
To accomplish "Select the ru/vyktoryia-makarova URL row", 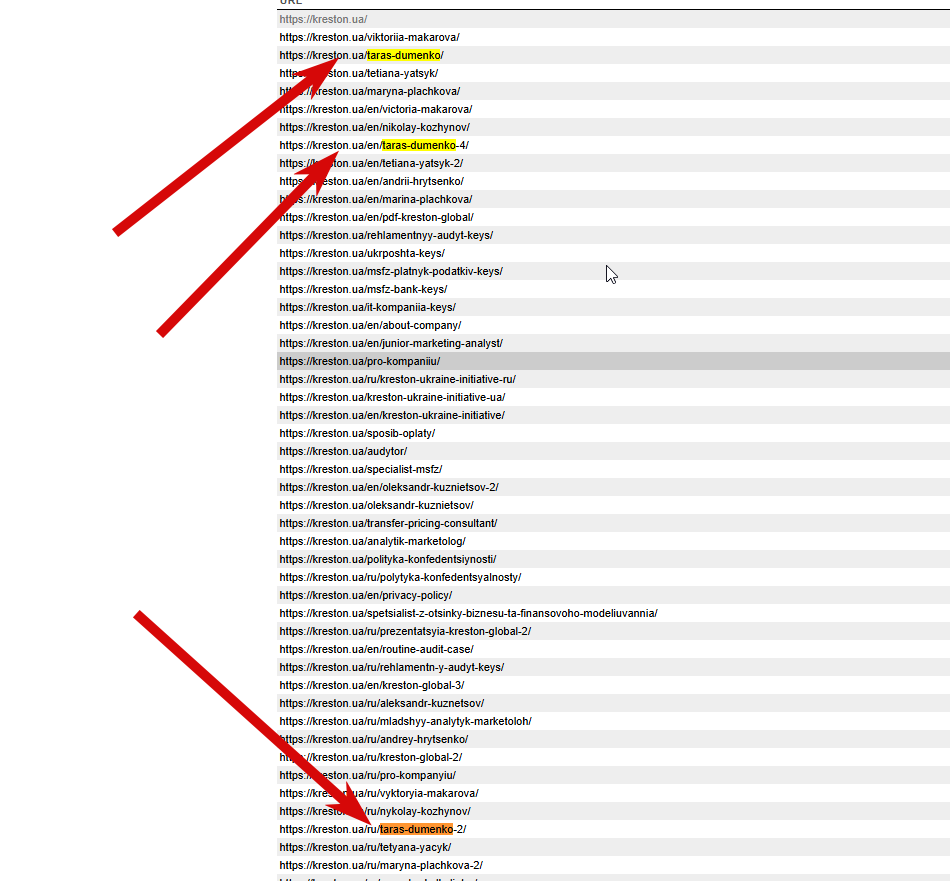I will click(x=613, y=794).
